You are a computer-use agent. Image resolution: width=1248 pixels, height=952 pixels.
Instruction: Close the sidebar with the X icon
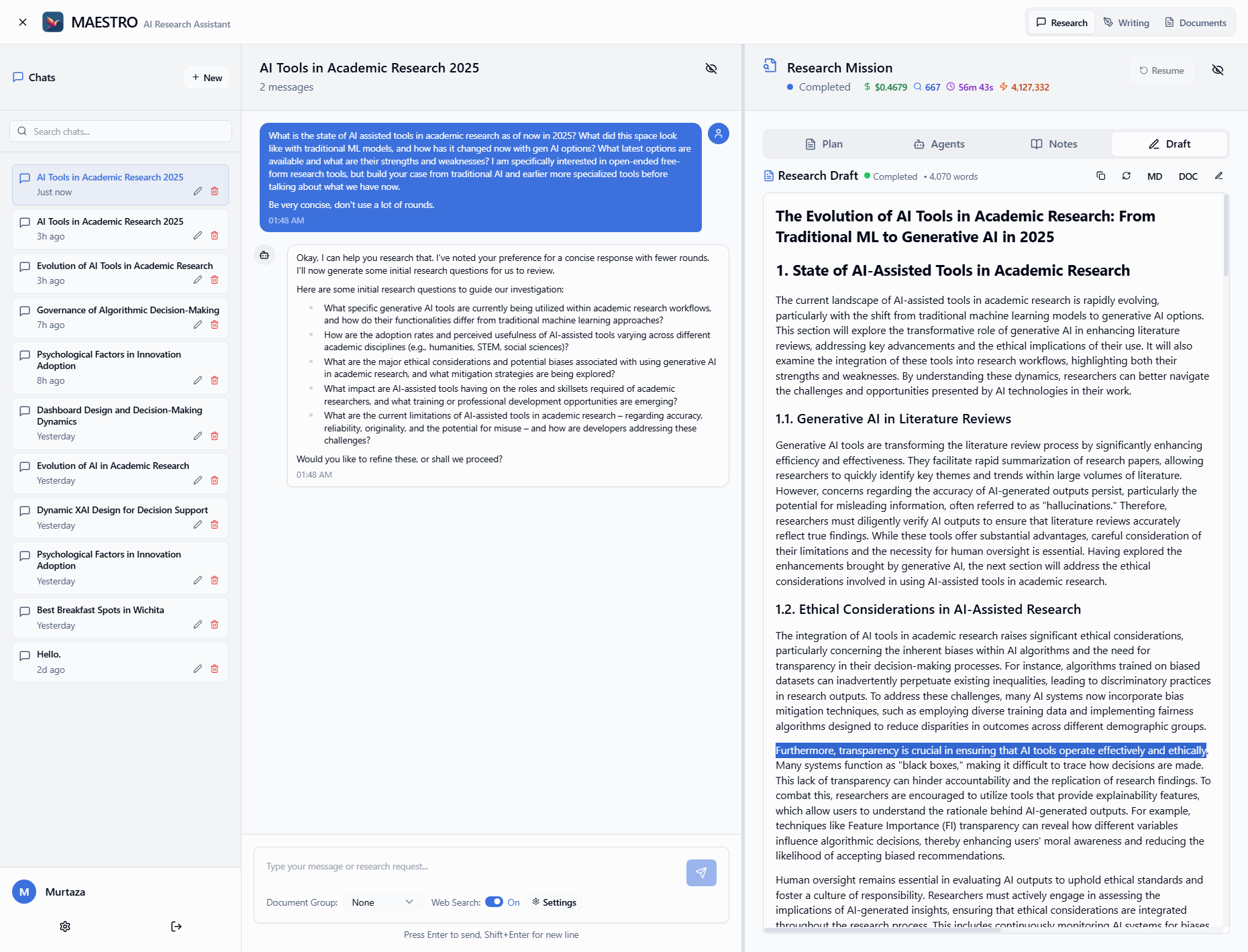(x=23, y=22)
